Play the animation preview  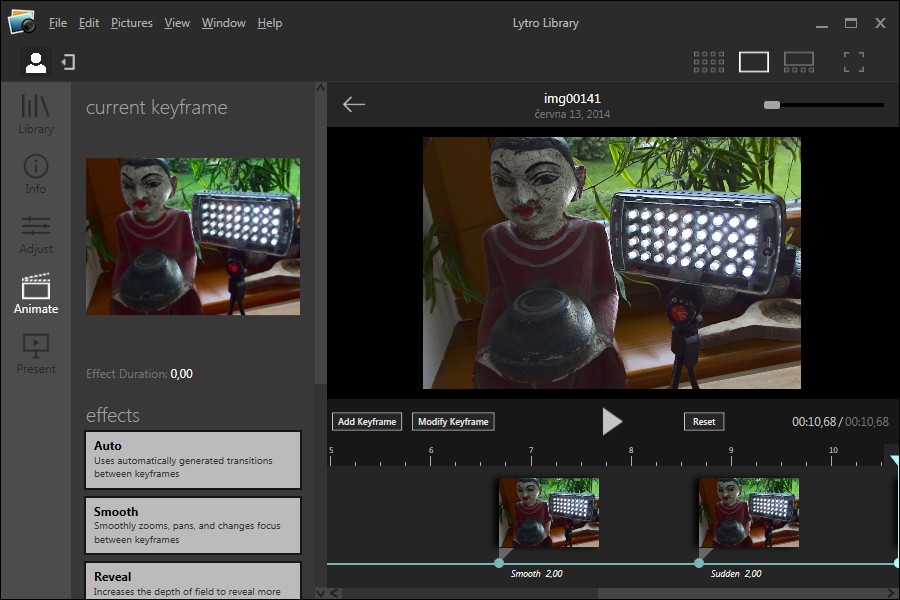pos(612,421)
